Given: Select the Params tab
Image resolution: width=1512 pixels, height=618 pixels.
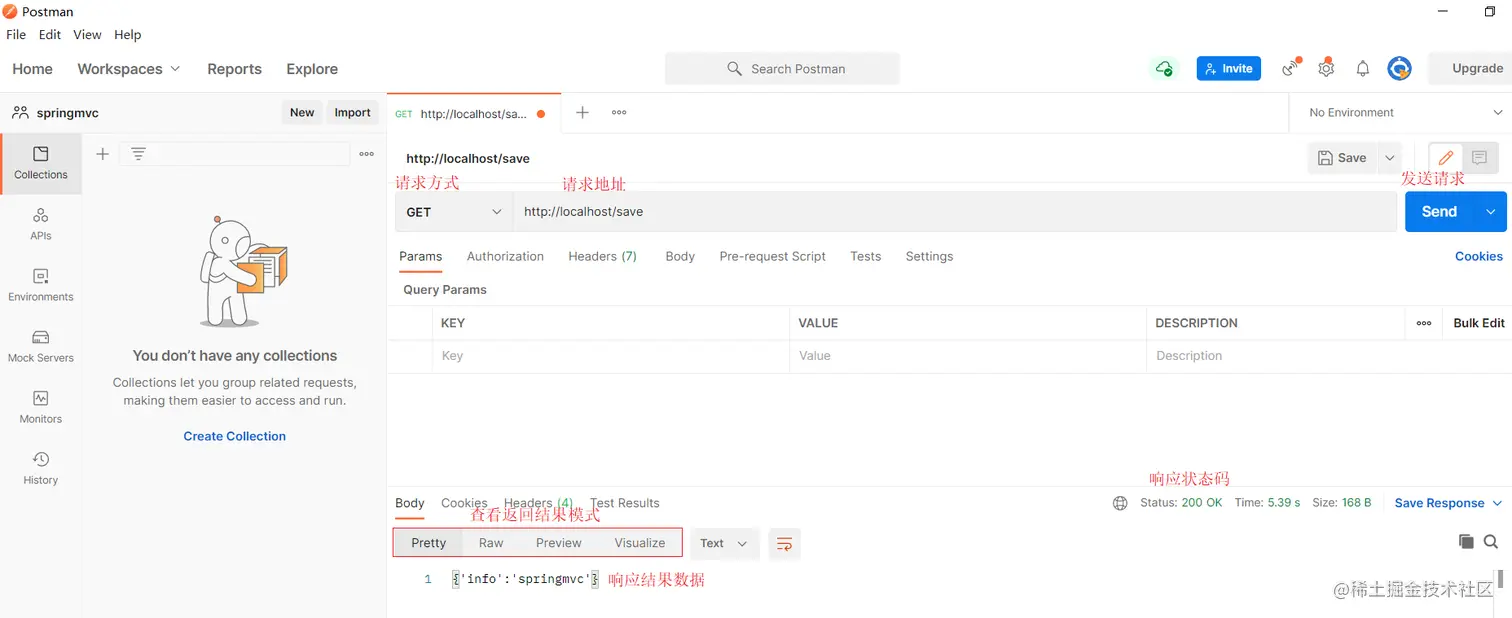Looking at the screenshot, I should click(420, 256).
